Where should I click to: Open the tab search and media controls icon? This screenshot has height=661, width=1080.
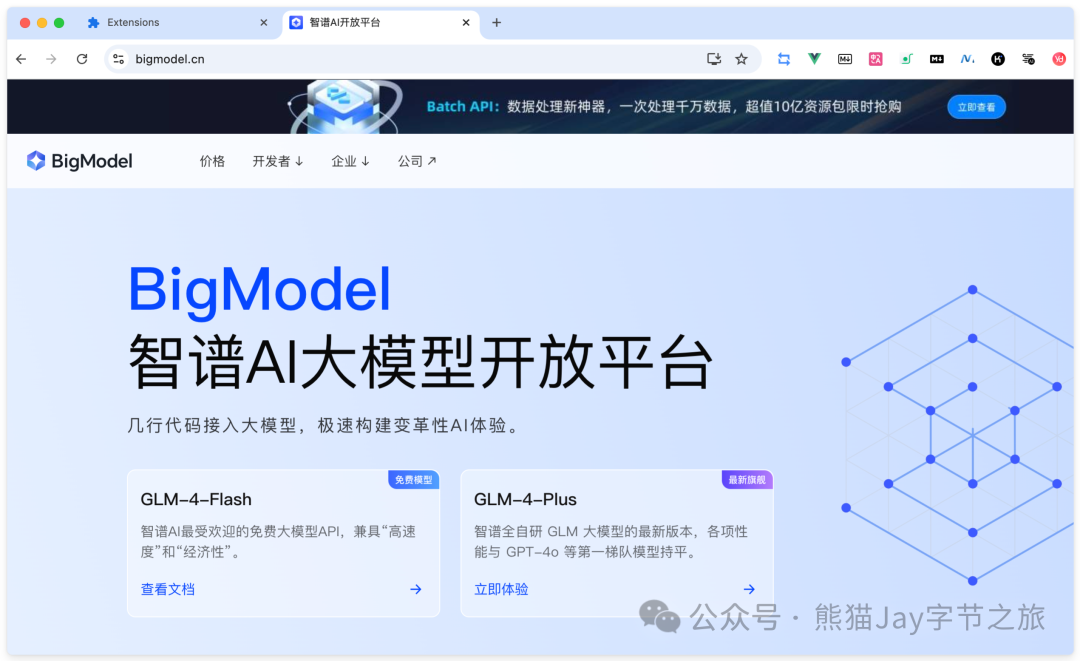(1028, 59)
